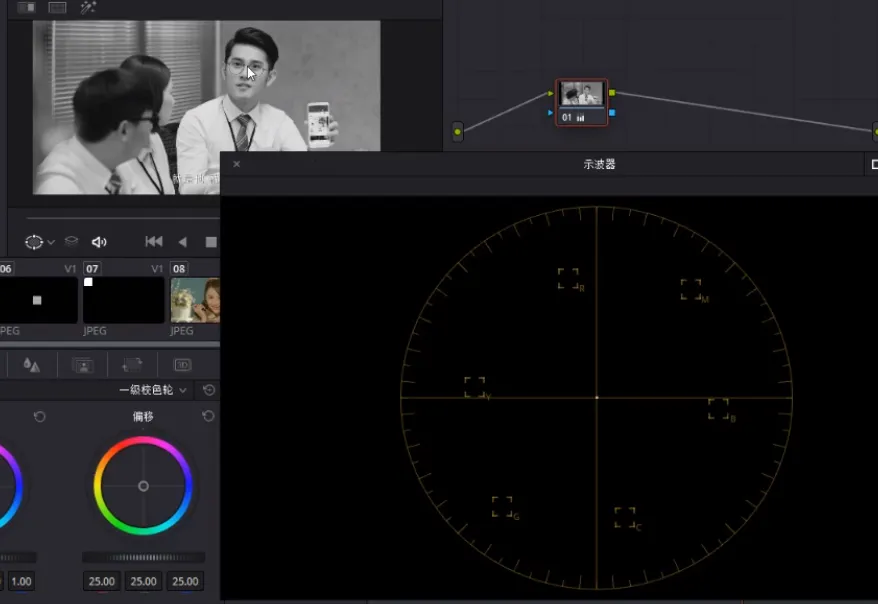Click node 01's green RGB input triangle
The width and height of the screenshot is (878, 604).
point(550,93)
